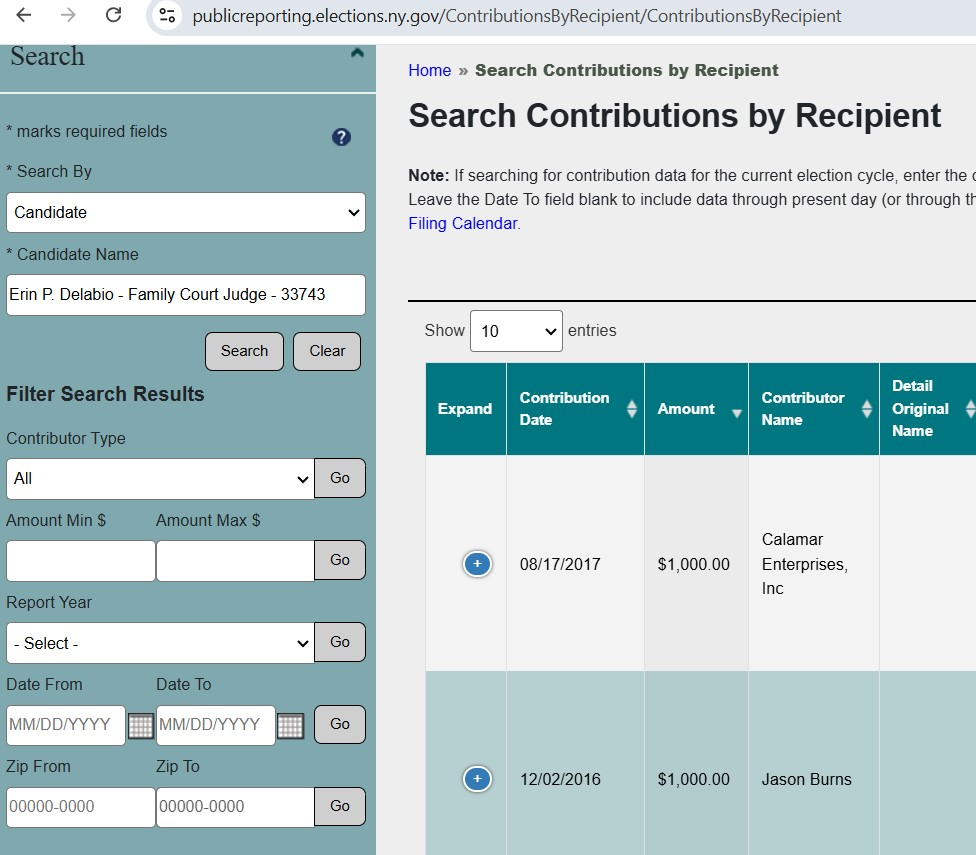Expand the Calamar Enterprises contribution row

[477, 564]
